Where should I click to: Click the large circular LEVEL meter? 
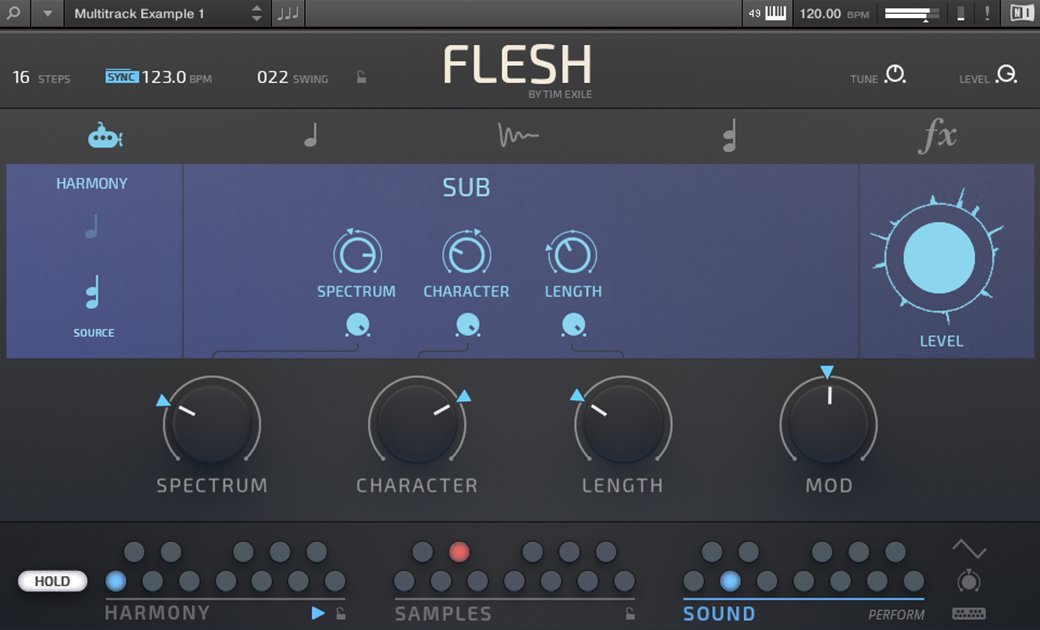tap(939, 257)
